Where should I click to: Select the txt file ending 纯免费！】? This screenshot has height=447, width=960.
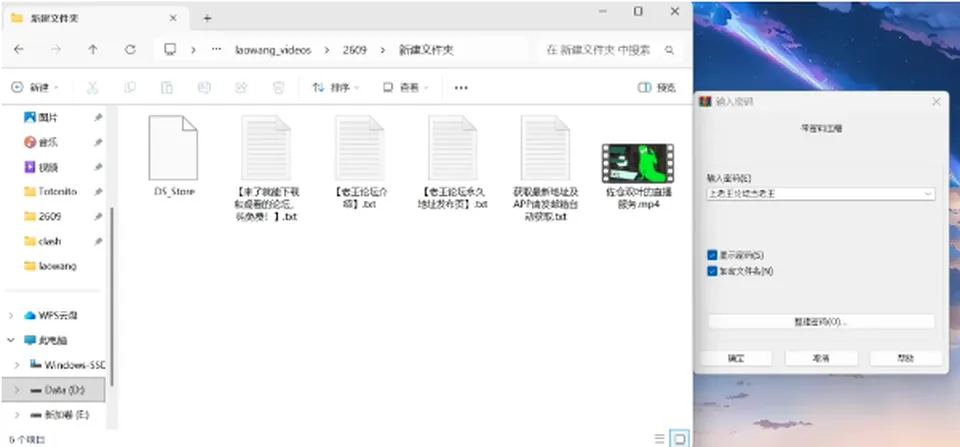pos(266,167)
